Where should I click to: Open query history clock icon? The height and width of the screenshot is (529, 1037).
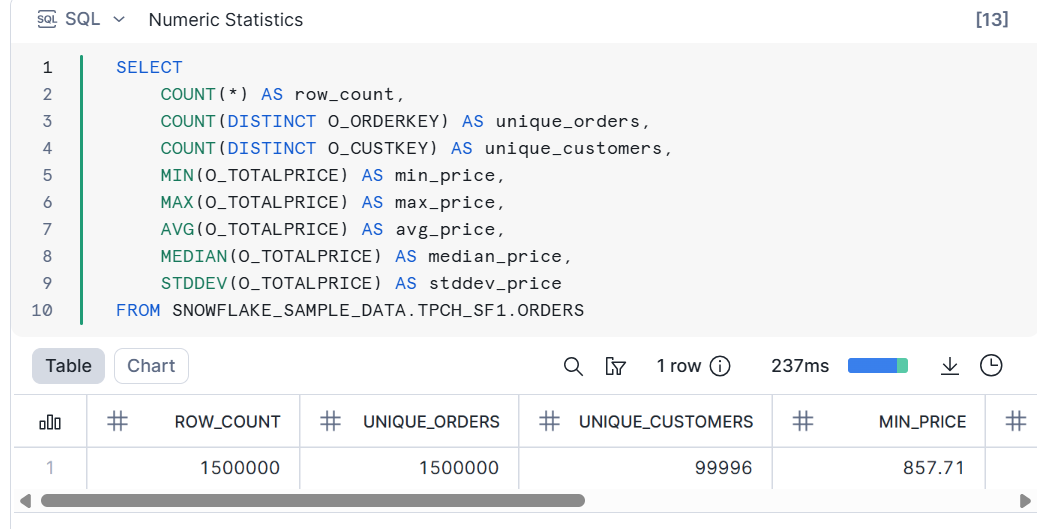[991, 366]
